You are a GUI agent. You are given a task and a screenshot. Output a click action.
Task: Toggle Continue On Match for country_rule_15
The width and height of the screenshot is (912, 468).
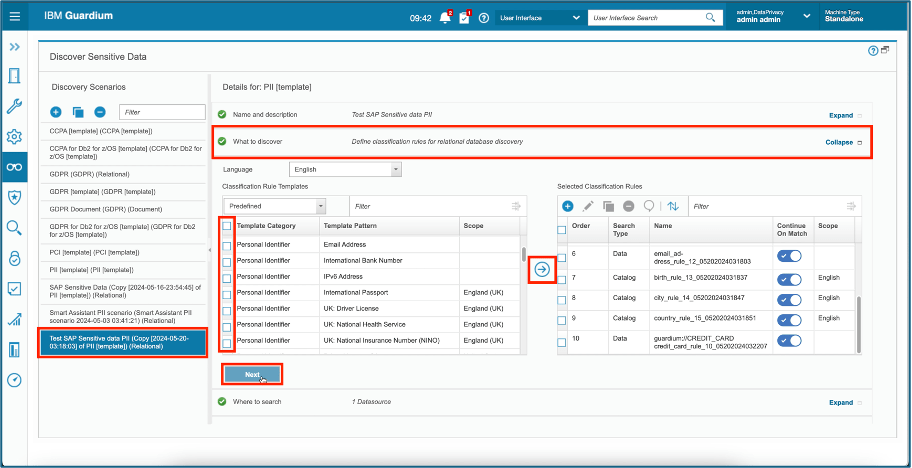pos(789,320)
